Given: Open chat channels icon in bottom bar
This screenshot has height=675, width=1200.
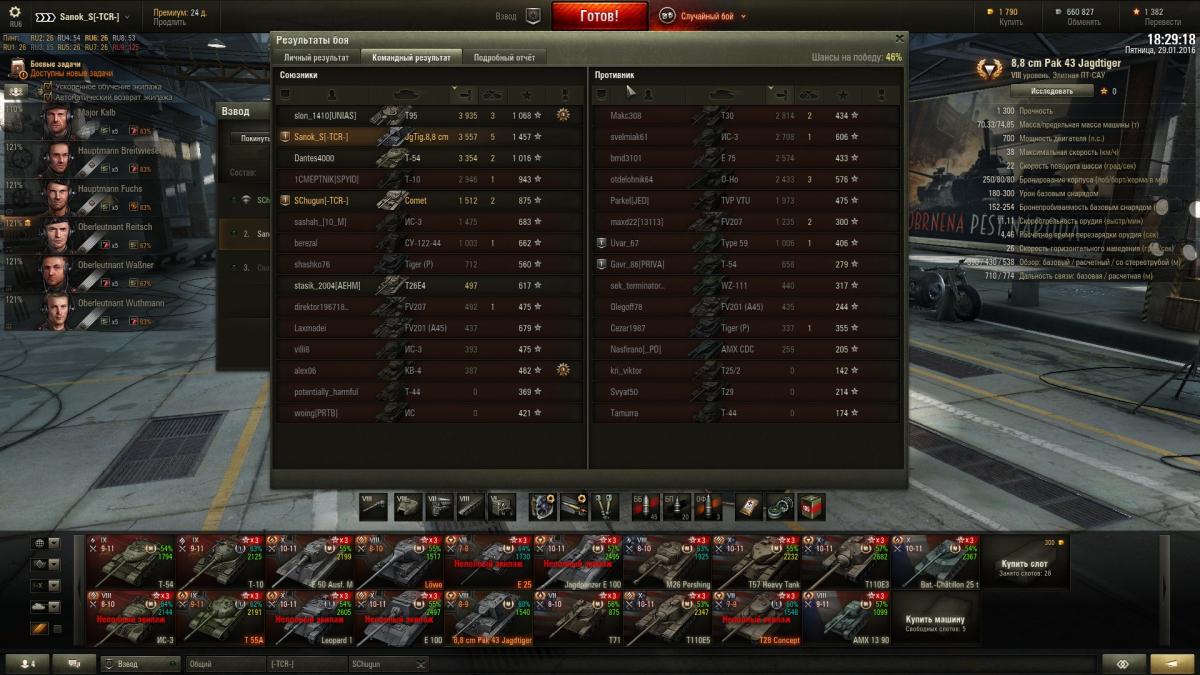Looking at the screenshot, I should click(x=73, y=663).
